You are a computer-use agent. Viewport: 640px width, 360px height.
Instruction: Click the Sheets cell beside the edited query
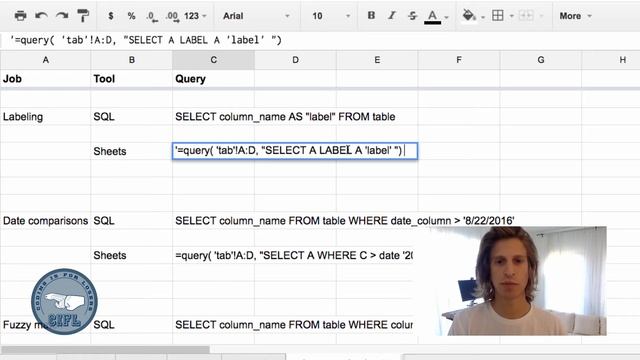click(131, 151)
